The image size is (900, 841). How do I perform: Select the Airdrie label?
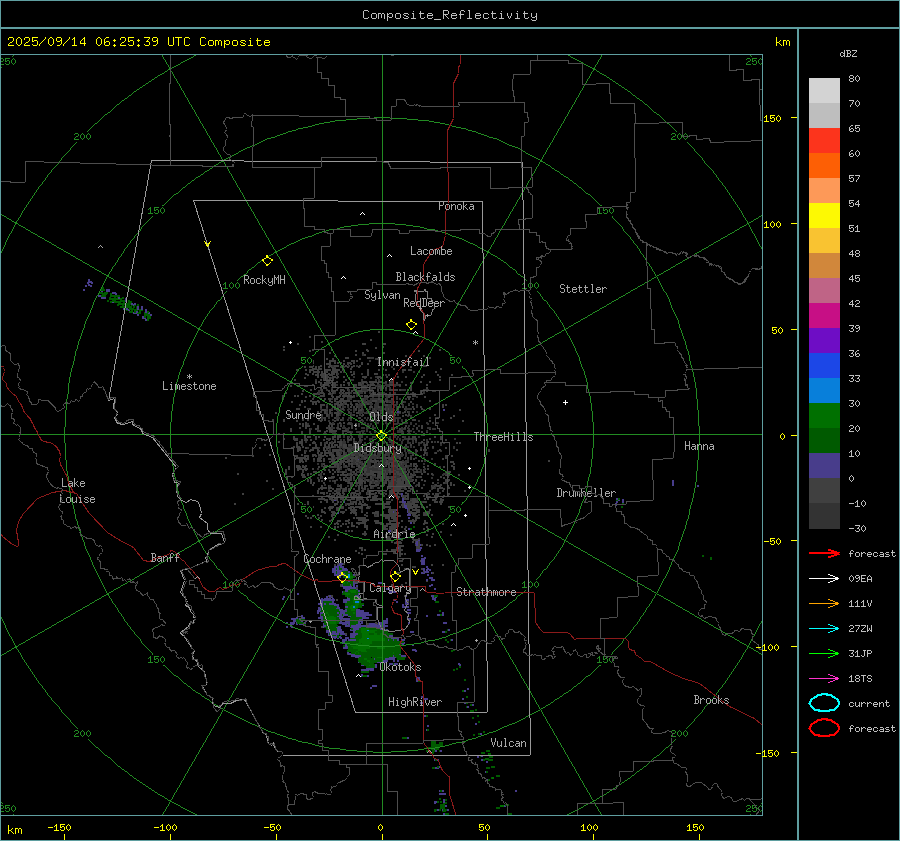pyautogui.click(x=394, y=534)
